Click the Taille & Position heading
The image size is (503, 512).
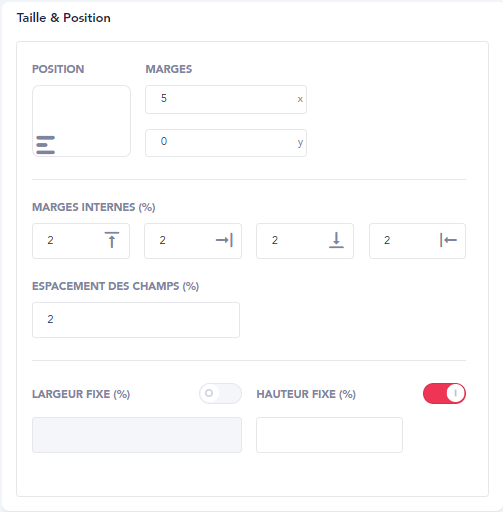point(64,18)
